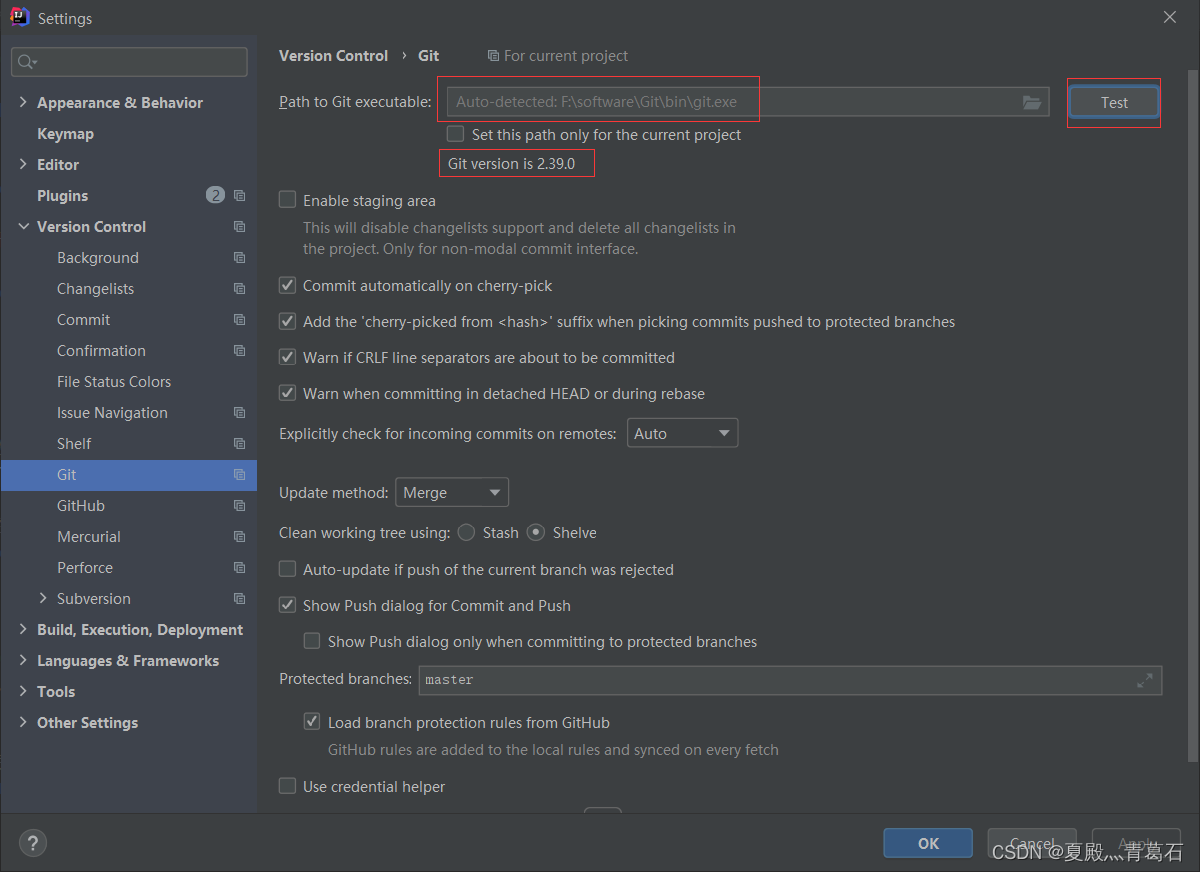Enable Show Push dialog only for protected branches
Image resolution: width=1200 pixels, height=872 pixels.
(x=312, y=642)
